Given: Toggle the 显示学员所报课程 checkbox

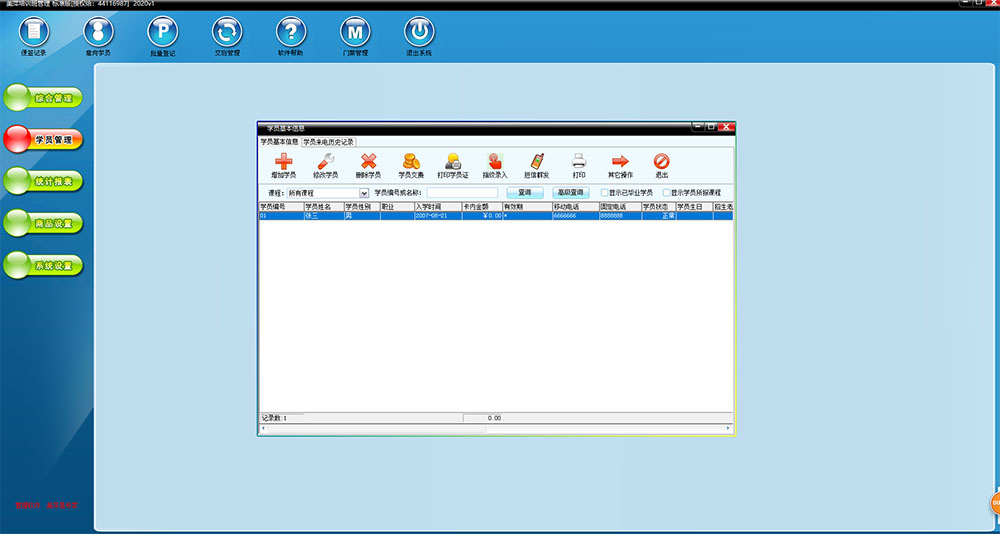Looking at the screenshot, I should [x=667, y=192].
